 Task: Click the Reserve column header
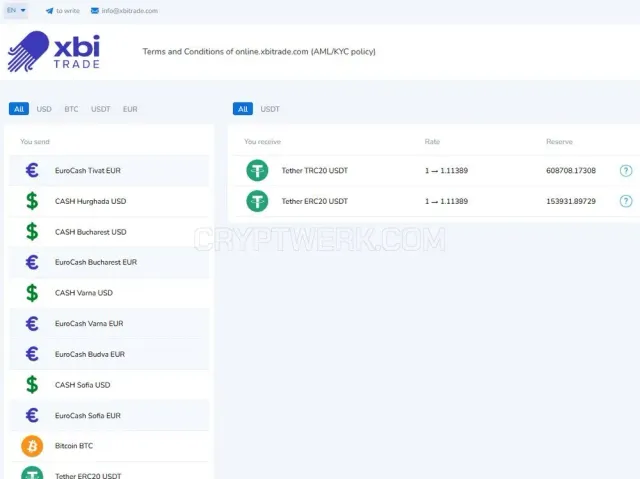pos(559,142)
